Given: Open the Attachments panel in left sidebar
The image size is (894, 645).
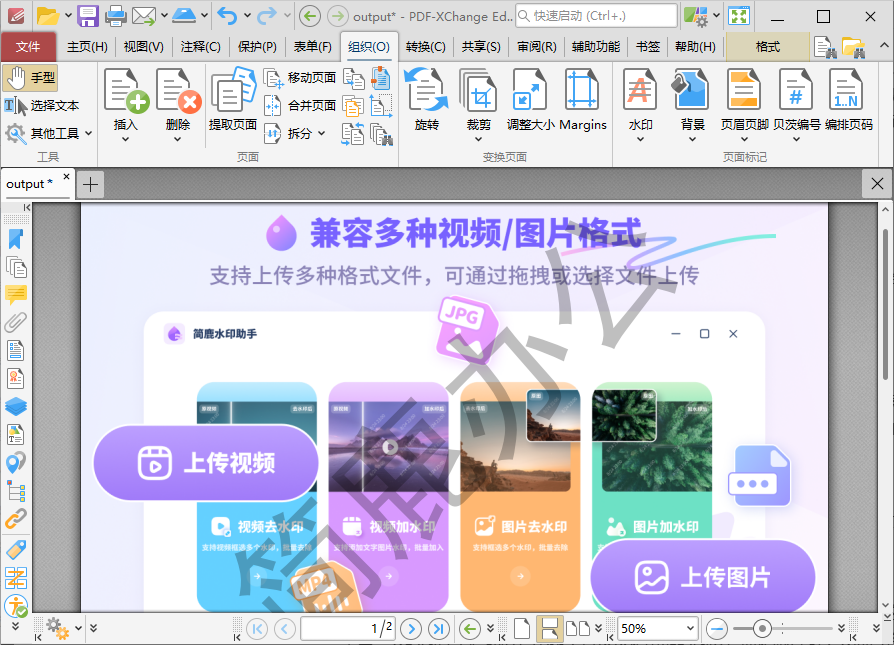Looking at the screenshot, I should coord(15,323).
